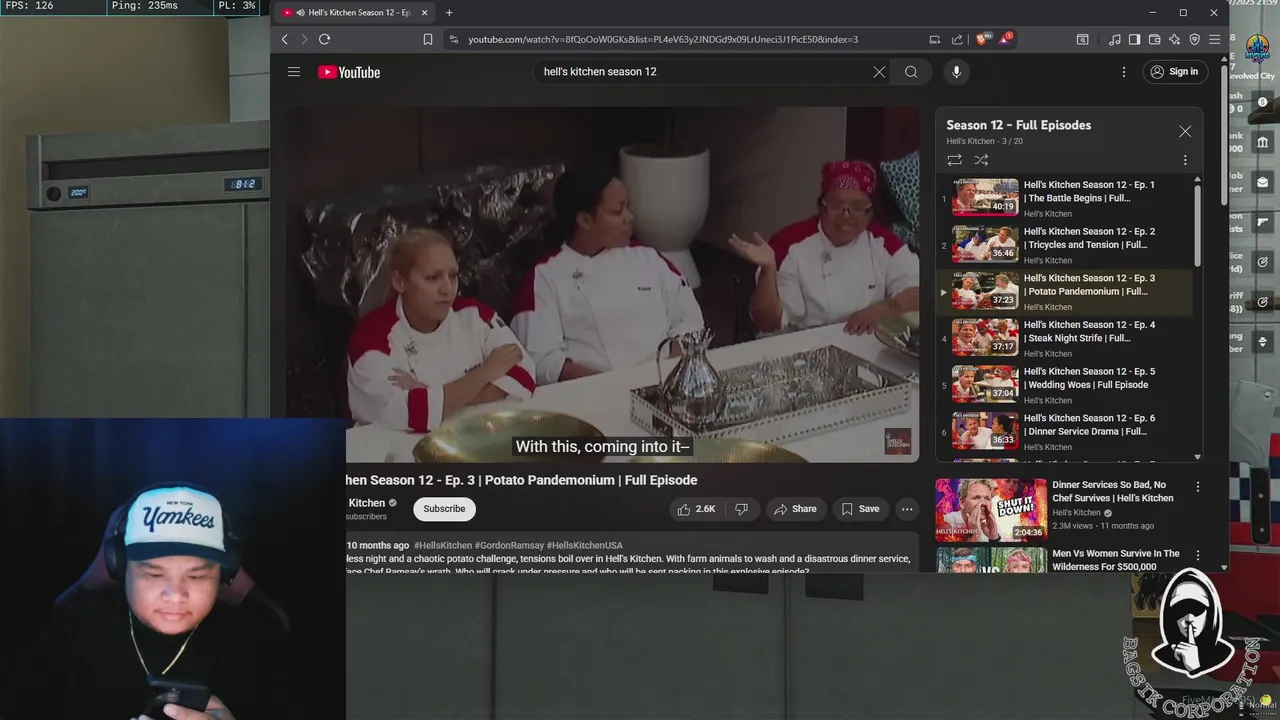This screenshot has width=1280, height=720.
Task: Open Ep. 5 Wedding Woes thumbnail
Action: coord(985,384)
